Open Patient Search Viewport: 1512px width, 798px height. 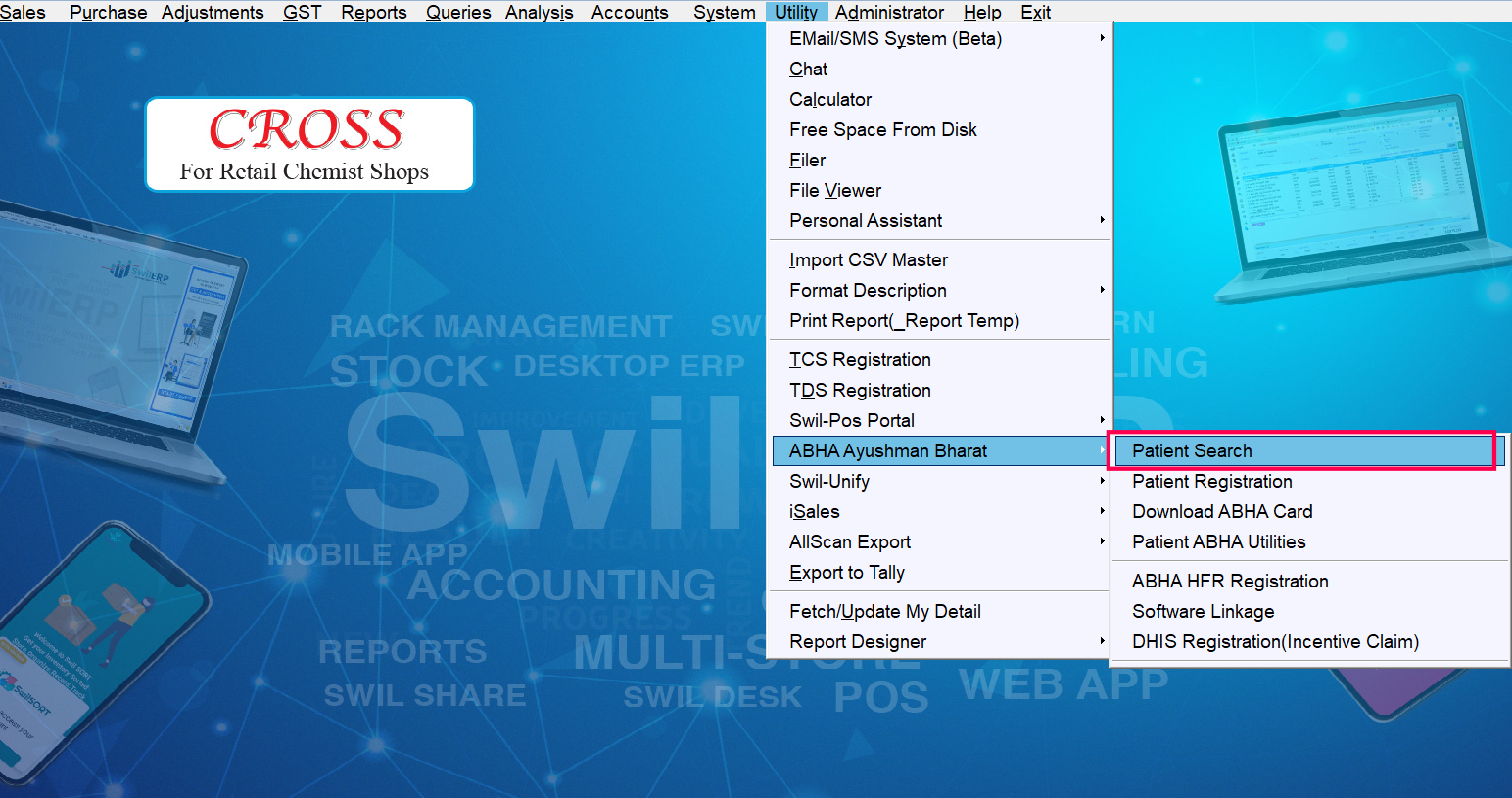pos(1309,450)
